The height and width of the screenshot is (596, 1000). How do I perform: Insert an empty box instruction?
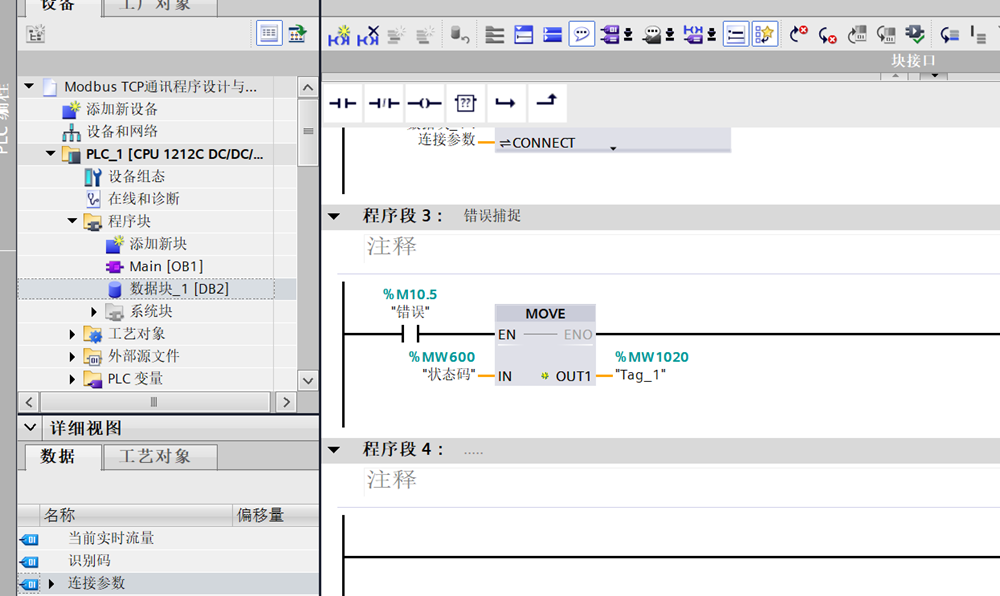point(466,103)
